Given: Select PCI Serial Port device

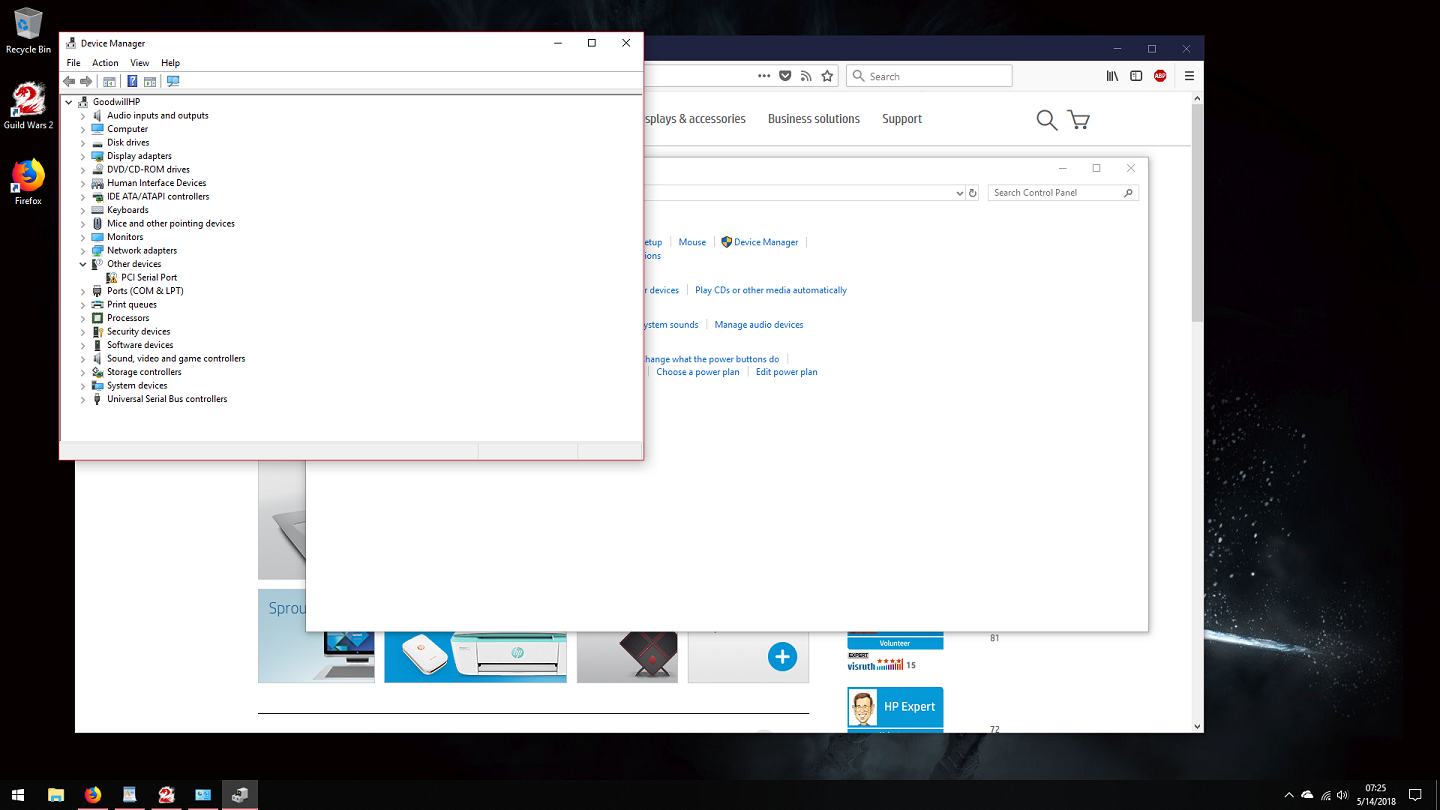Looking at the screenshot, I should point(149,278).
